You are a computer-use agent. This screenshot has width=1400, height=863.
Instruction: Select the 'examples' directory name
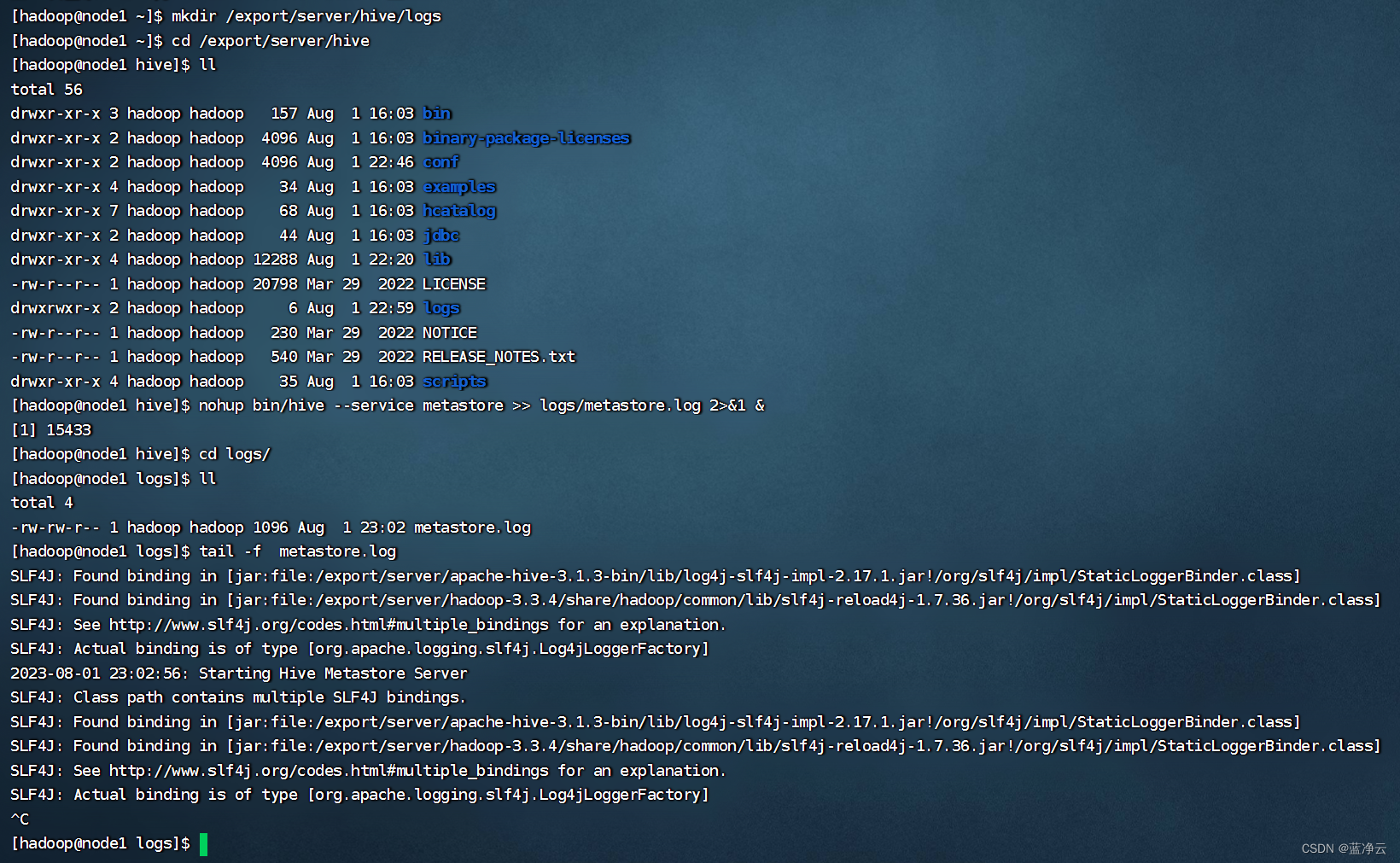coord(459,187)
